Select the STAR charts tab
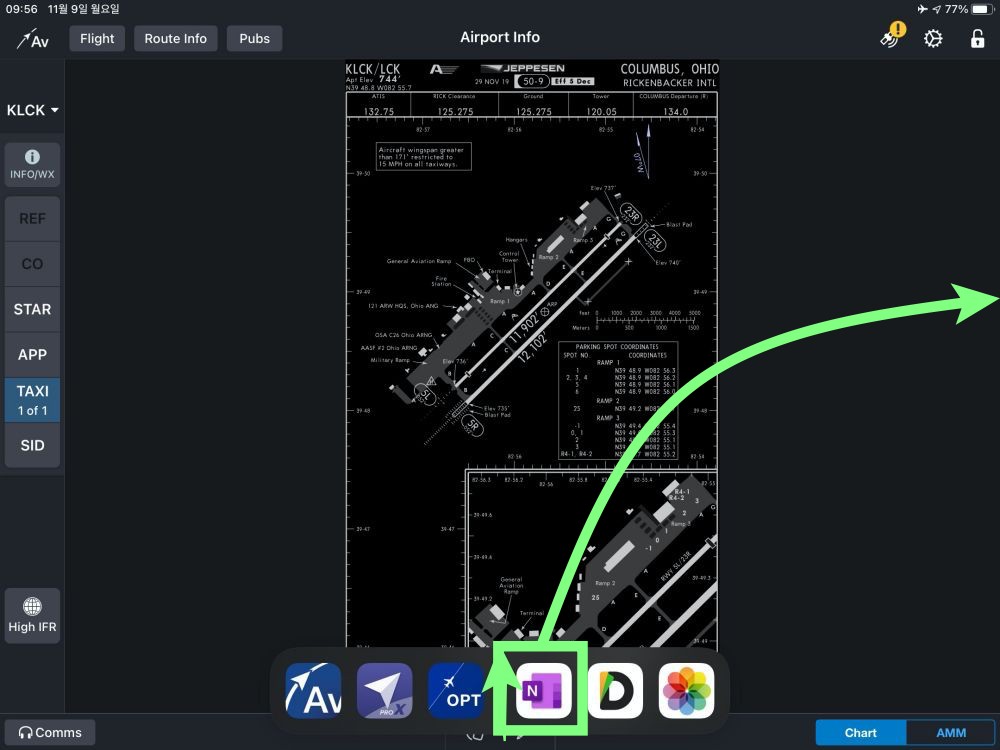1000x750 pixels. pos(32,310)
